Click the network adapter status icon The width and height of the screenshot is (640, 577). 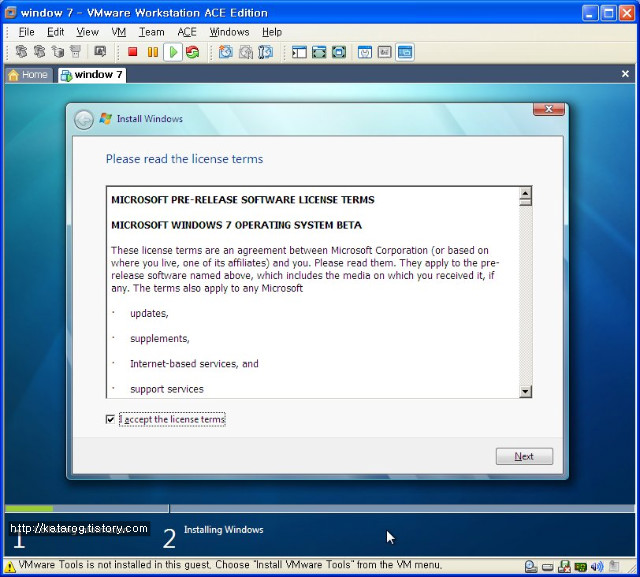pos(580,567)
